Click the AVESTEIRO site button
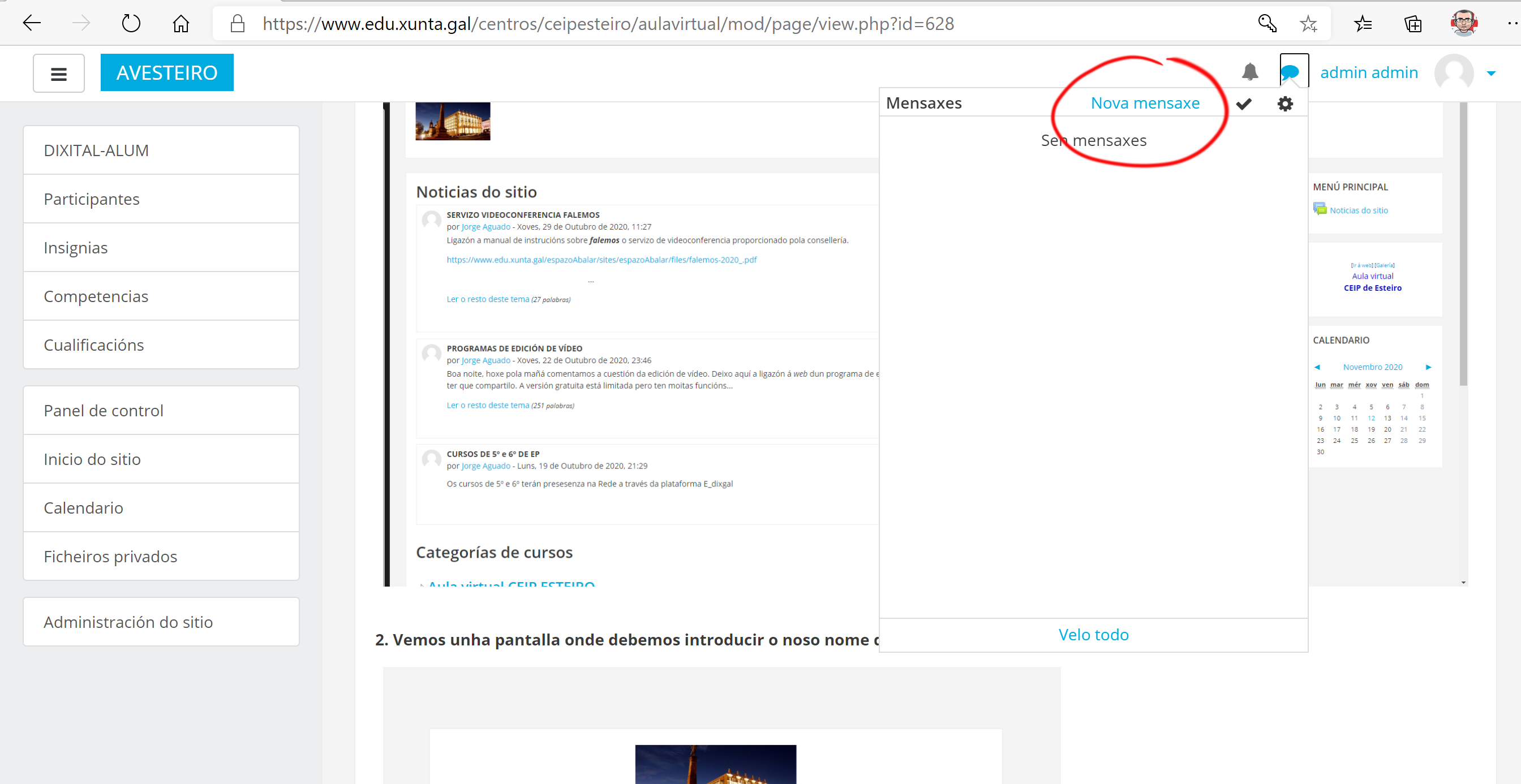Image resolution: width=1521 pixels, height=784 pixels. pyautogui.click(x=167, y=72)
